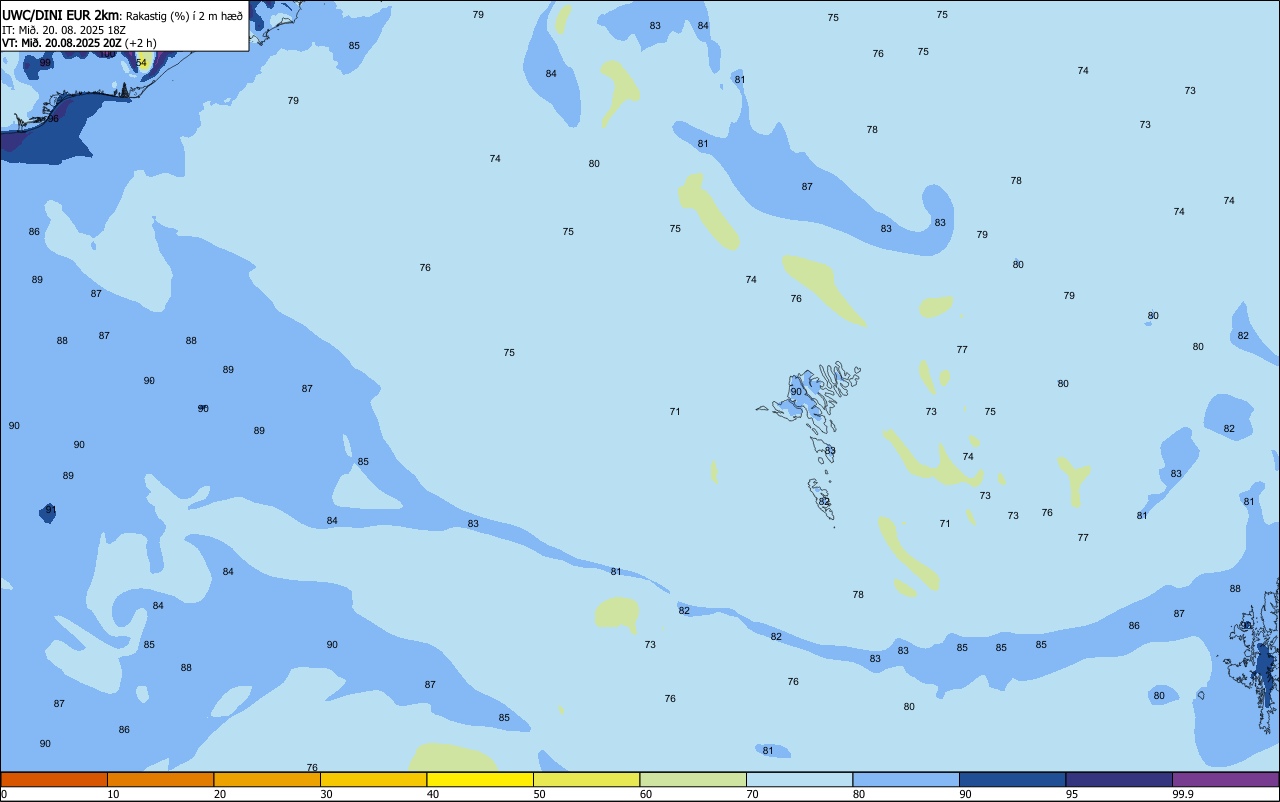Click the 60–70 pale green legend swatch
This screenshot has width=1280, height=802.
[x=693, y=779]
